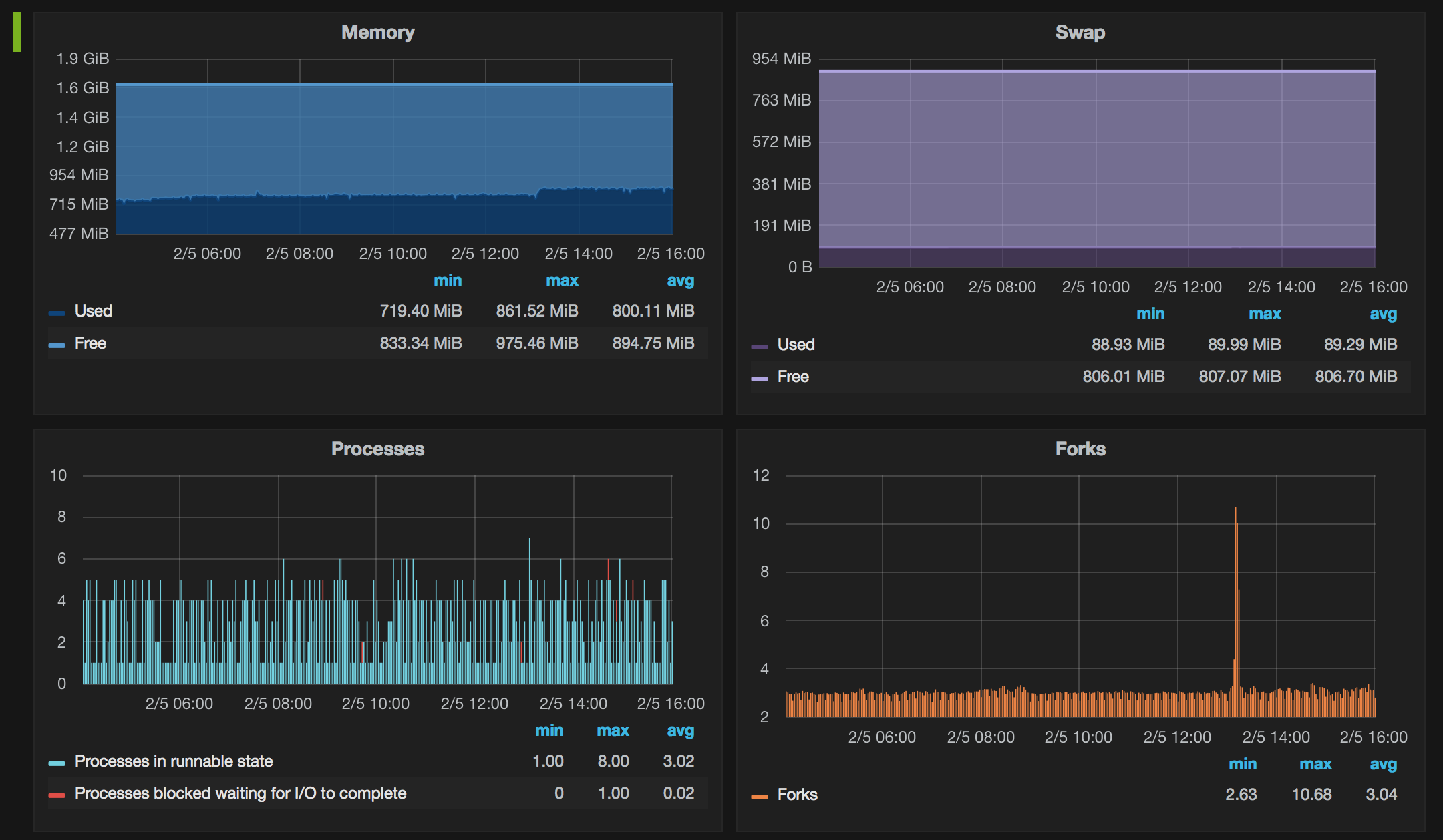This screenshot has height=840, width=1443.
Task: Toggle the Memory Used series label
Action: 94,311
